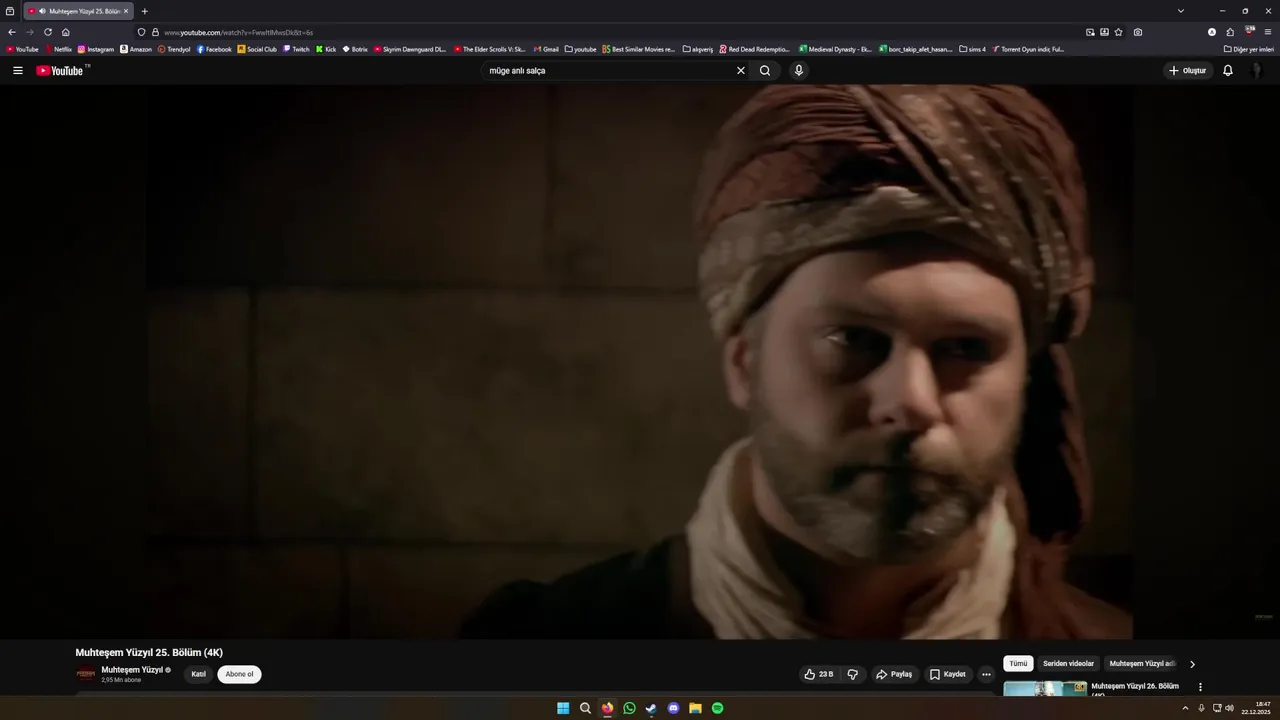
Task: Open the browser application menu
Action: (x=1267, y=32)
